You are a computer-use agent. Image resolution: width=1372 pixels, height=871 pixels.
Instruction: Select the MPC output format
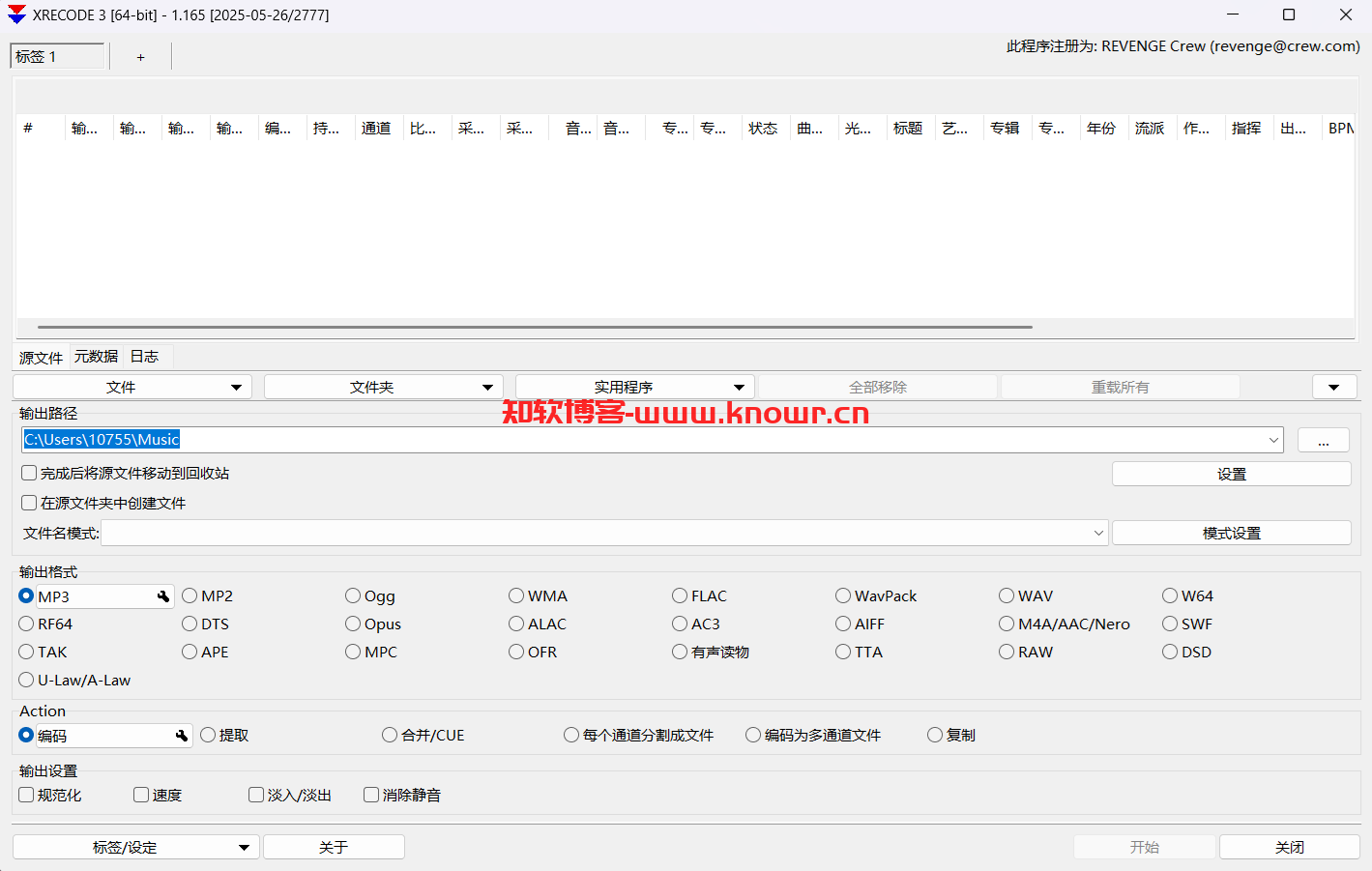371,653
